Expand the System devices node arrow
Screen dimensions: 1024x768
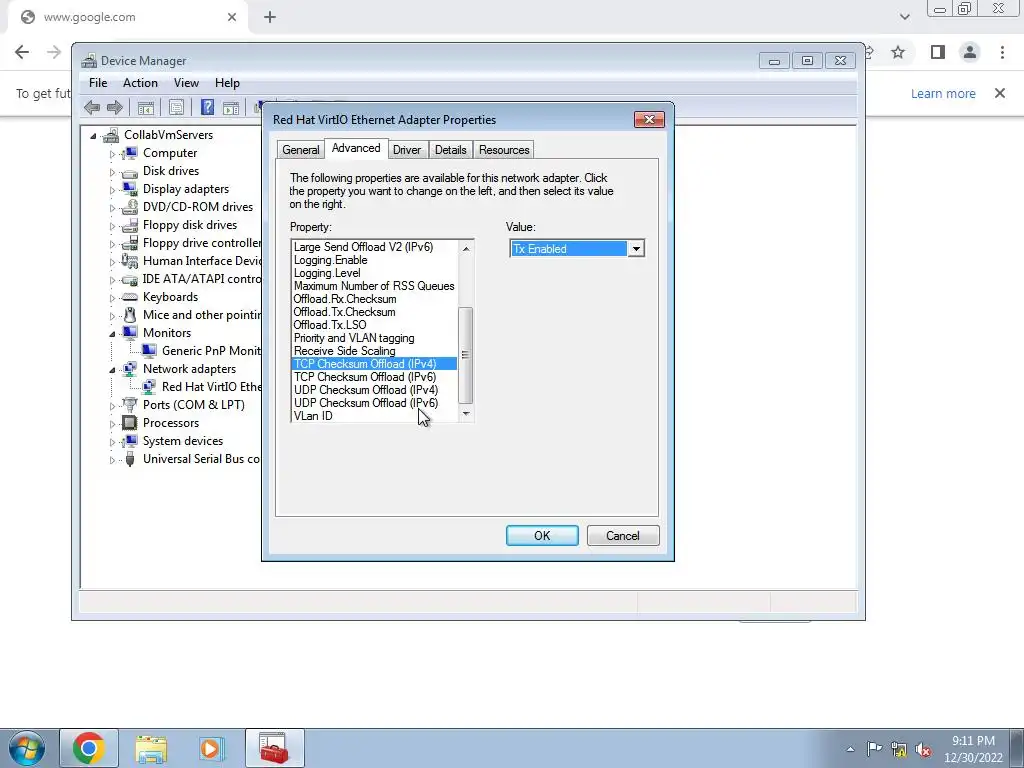coord(112,442)
